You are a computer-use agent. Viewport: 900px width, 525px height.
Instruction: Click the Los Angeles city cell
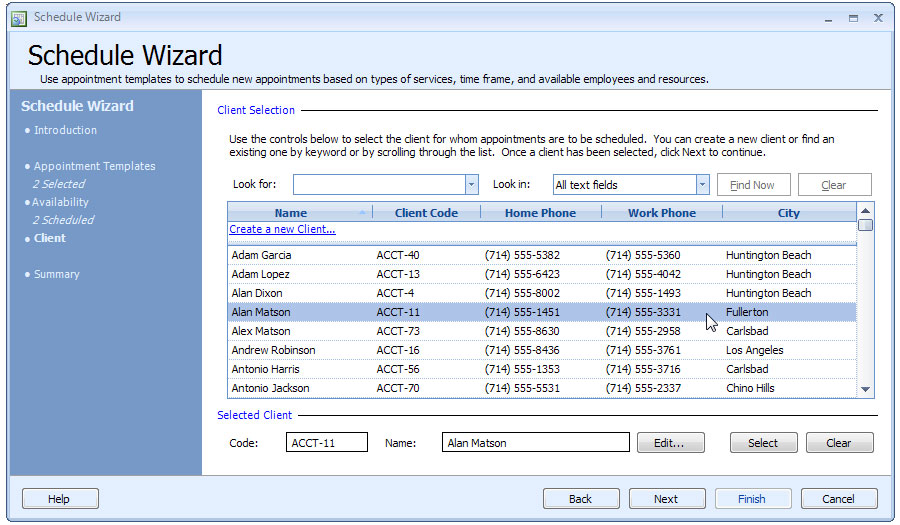(x=754, y=349)
